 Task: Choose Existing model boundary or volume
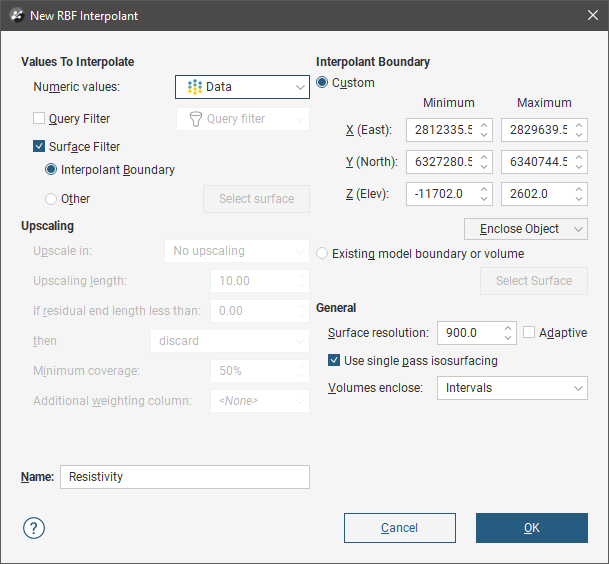pos(323,254)
